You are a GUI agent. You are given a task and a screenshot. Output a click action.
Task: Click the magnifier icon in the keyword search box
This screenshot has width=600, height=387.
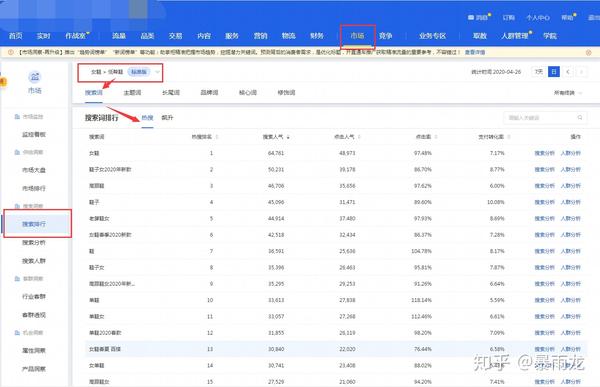click(x=580, y=118)
